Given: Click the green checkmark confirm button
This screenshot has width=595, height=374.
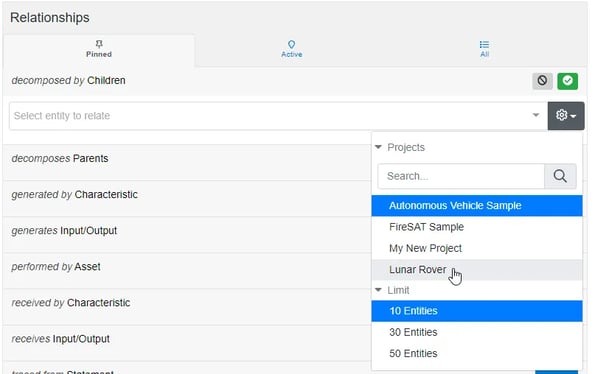Looking at the screenshot, I should click(567, 81).
